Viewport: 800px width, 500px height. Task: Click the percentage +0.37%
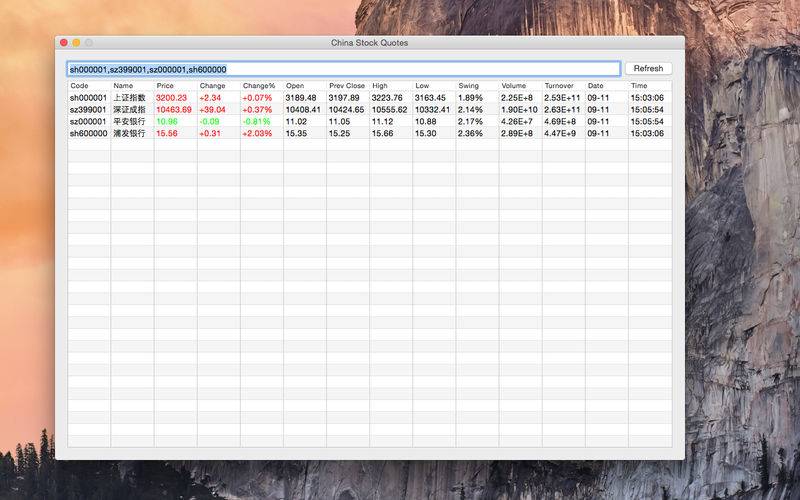(x=257, y=110)
